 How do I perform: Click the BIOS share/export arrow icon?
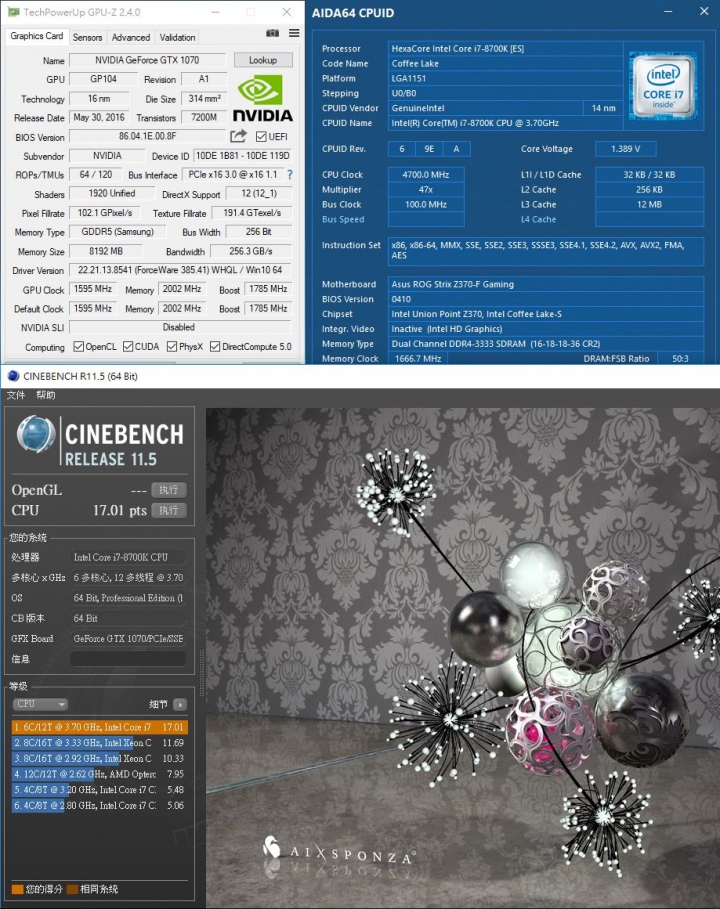pyautogui.click(x=238, y=136)
